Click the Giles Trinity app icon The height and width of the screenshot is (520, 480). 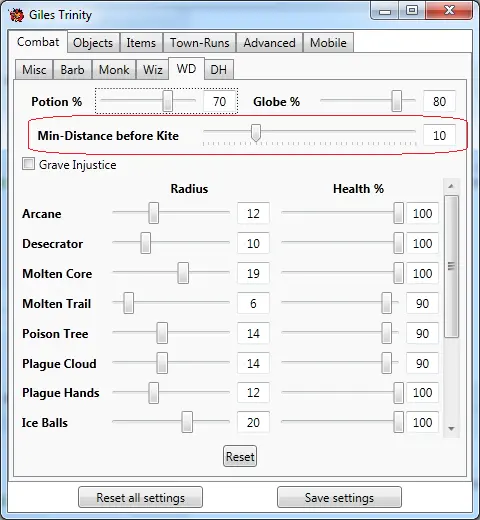coord(16,15)
